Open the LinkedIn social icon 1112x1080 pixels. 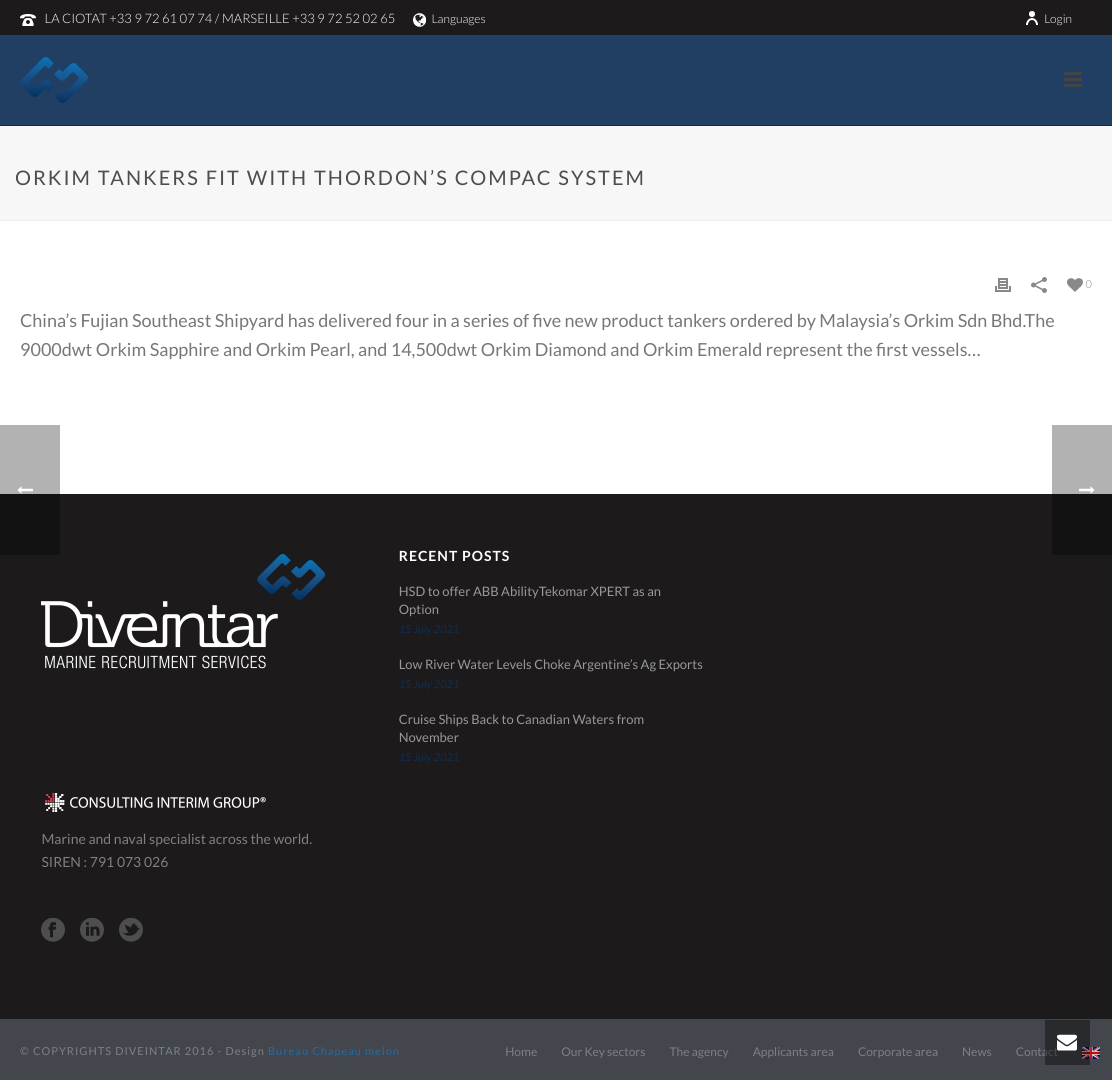91,930
